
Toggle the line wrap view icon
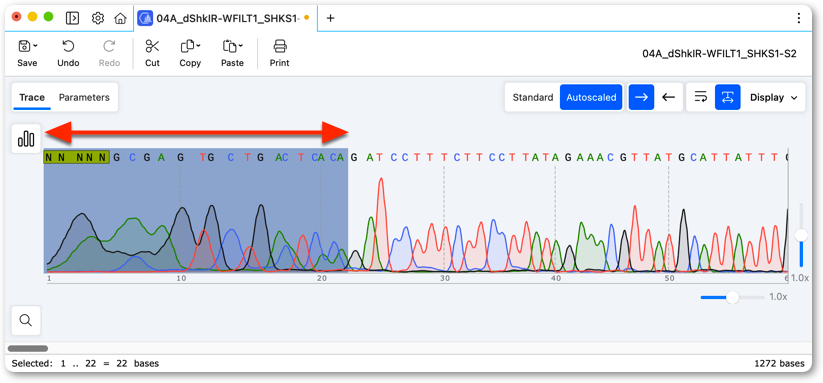[701, 97]
